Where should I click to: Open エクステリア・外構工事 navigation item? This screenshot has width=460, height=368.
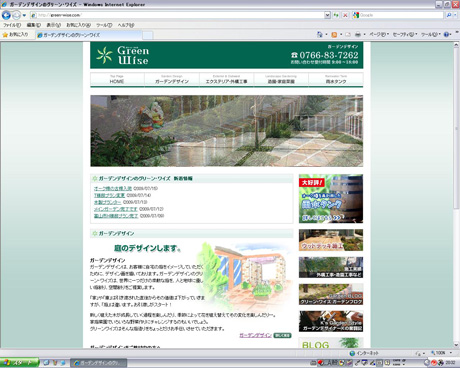pyautogui.click(x=226, y=80)
